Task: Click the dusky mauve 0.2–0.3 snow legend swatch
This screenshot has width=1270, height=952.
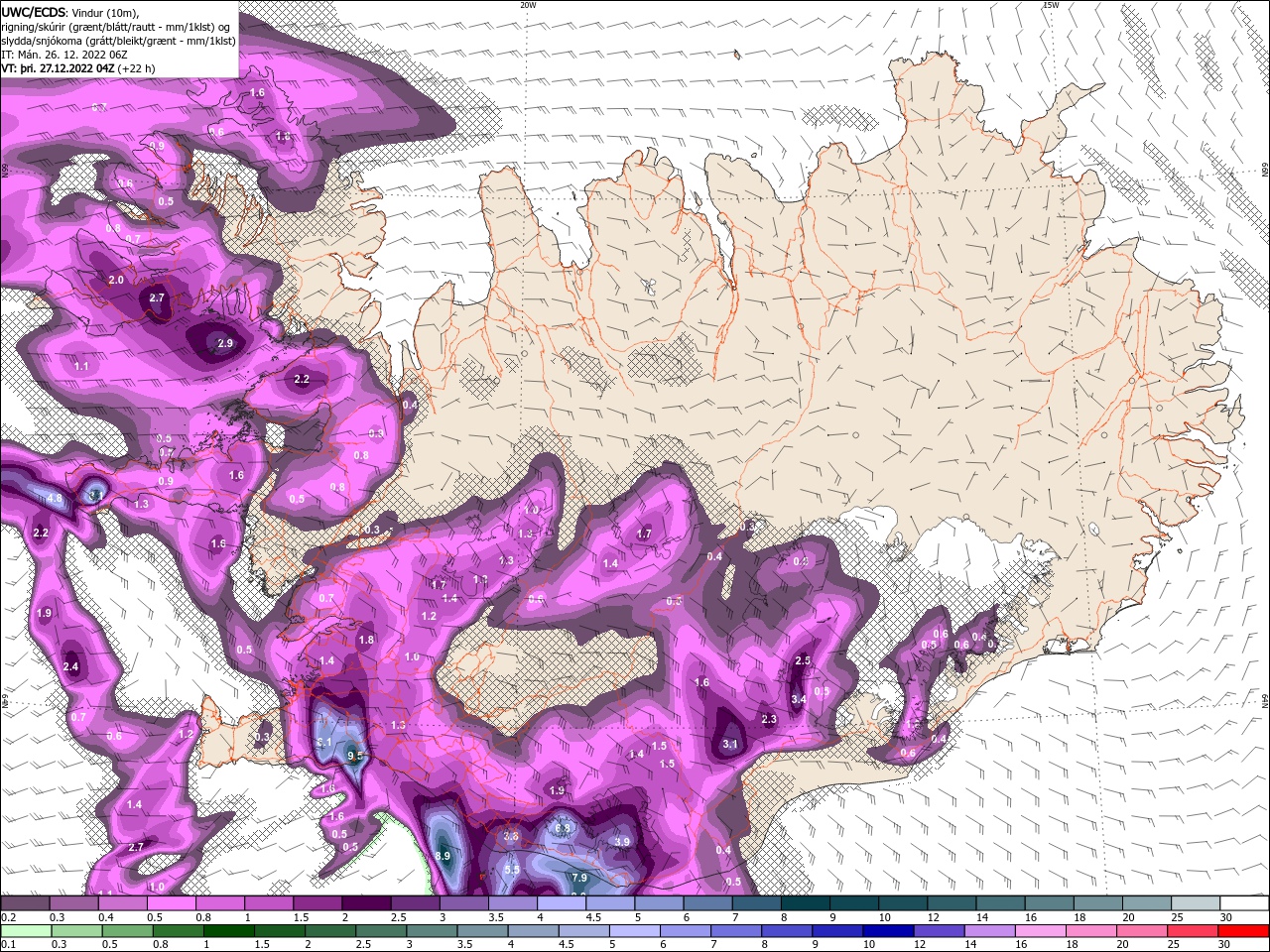Action: 25,903
